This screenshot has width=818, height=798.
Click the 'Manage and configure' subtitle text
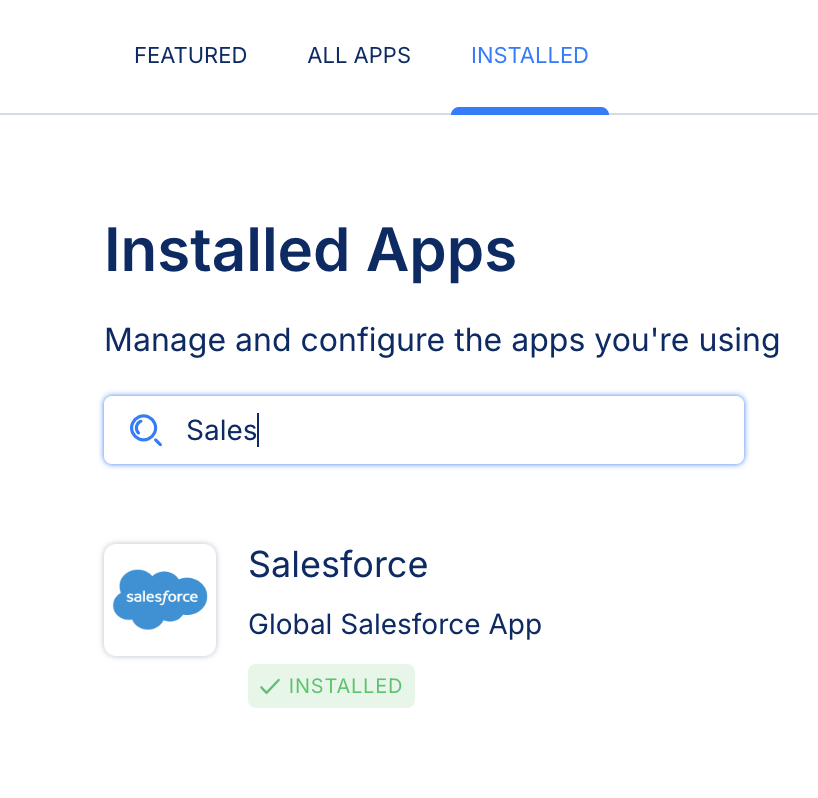[442, 340]
